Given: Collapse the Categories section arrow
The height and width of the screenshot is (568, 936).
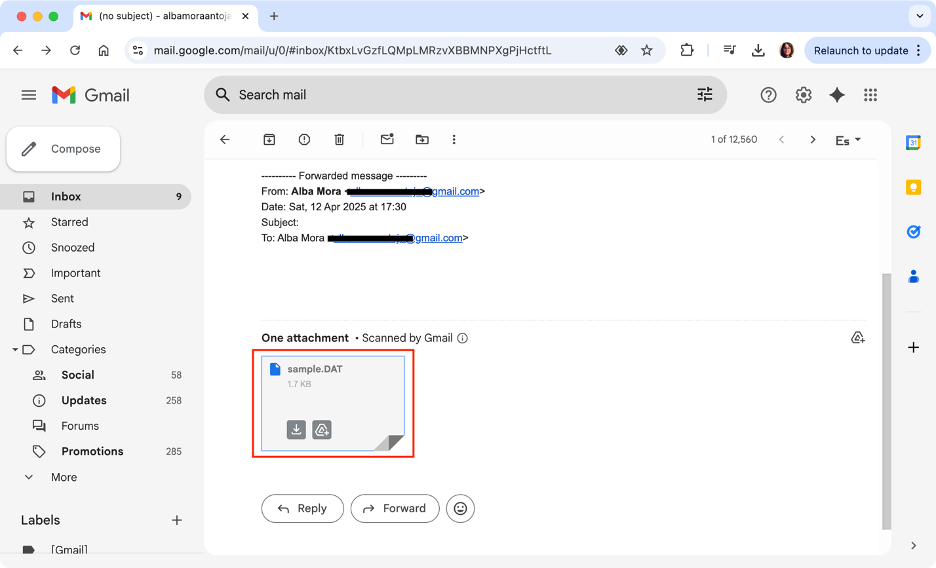Looking at the screenshot, I should point(15,350).
